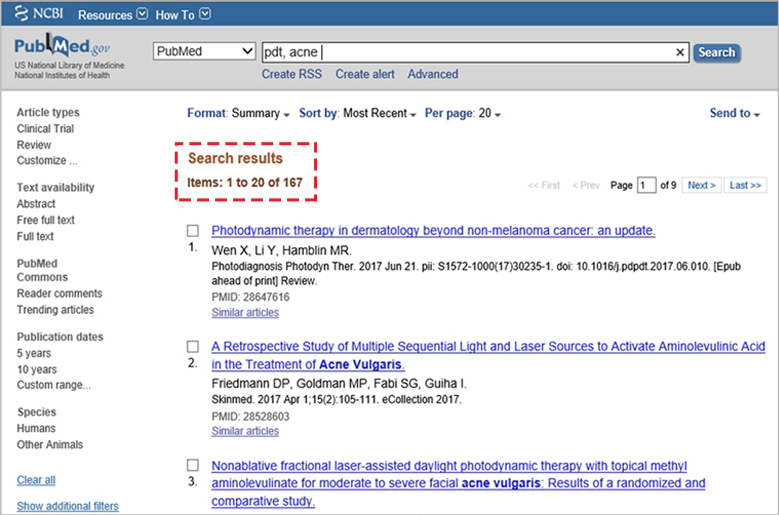Image resolution: width=779 pixels, height=515 pixels.
Task: Click authors Wen X, Li Y, Hamblin MR
Action: click(282, 250)
